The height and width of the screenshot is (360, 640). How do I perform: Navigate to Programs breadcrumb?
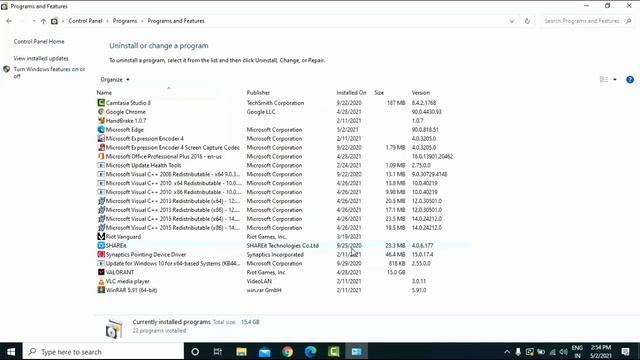pyautogui.click(x=125, y=21)
